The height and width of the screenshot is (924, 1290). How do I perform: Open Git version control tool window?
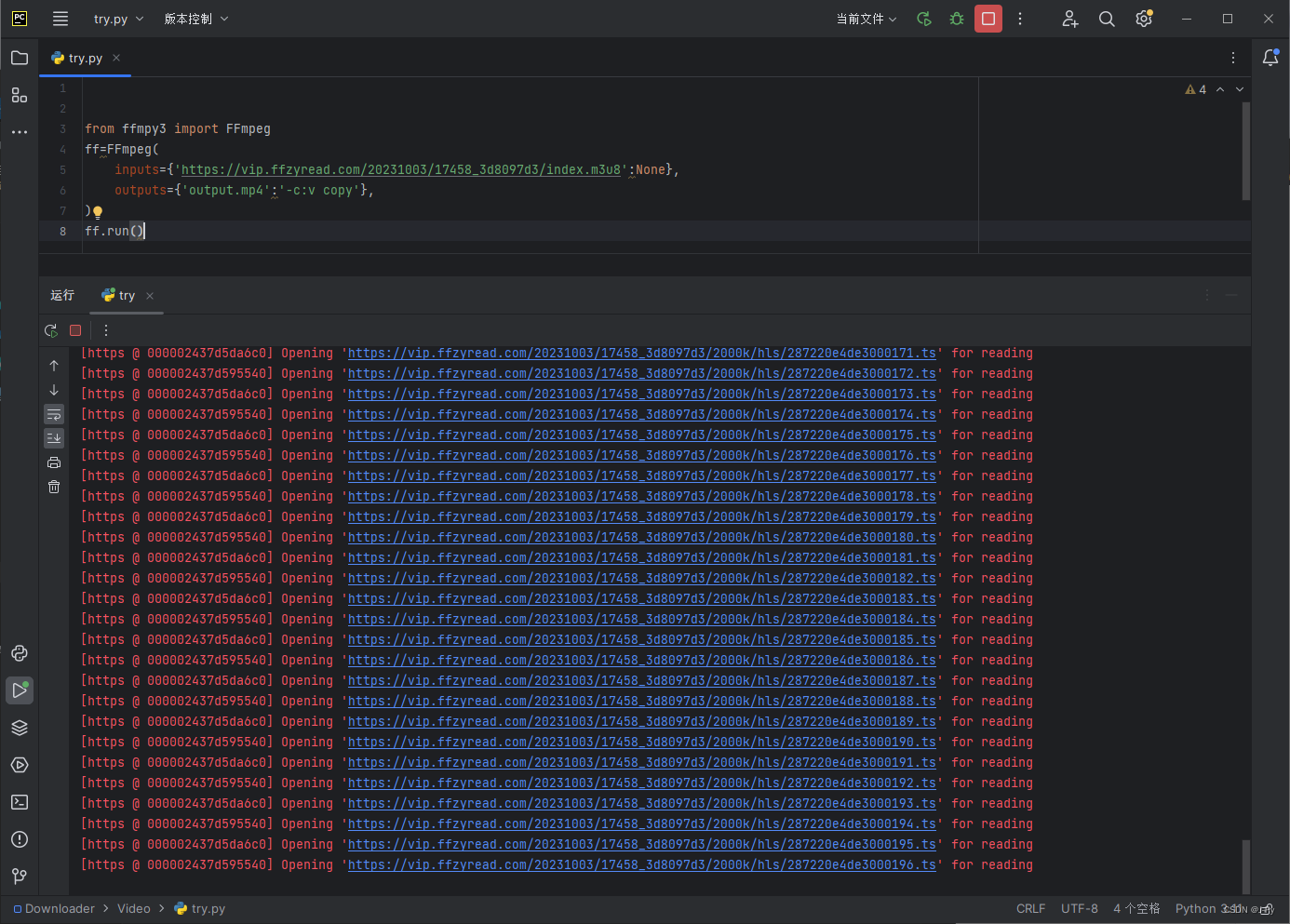pyautogui.click(x=20, y=877)
